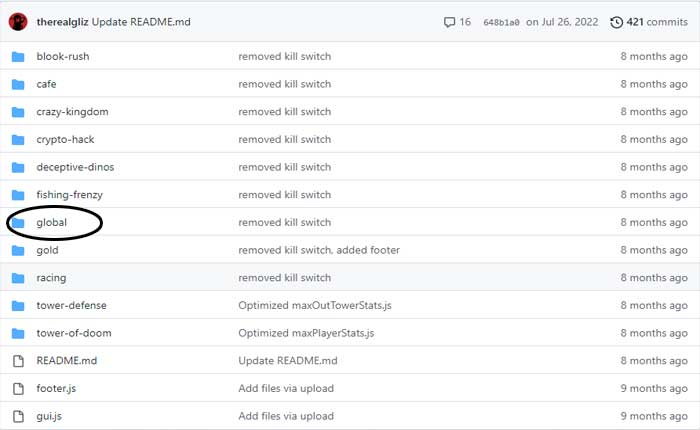View the 421 commits history

[x=656, y=22]
